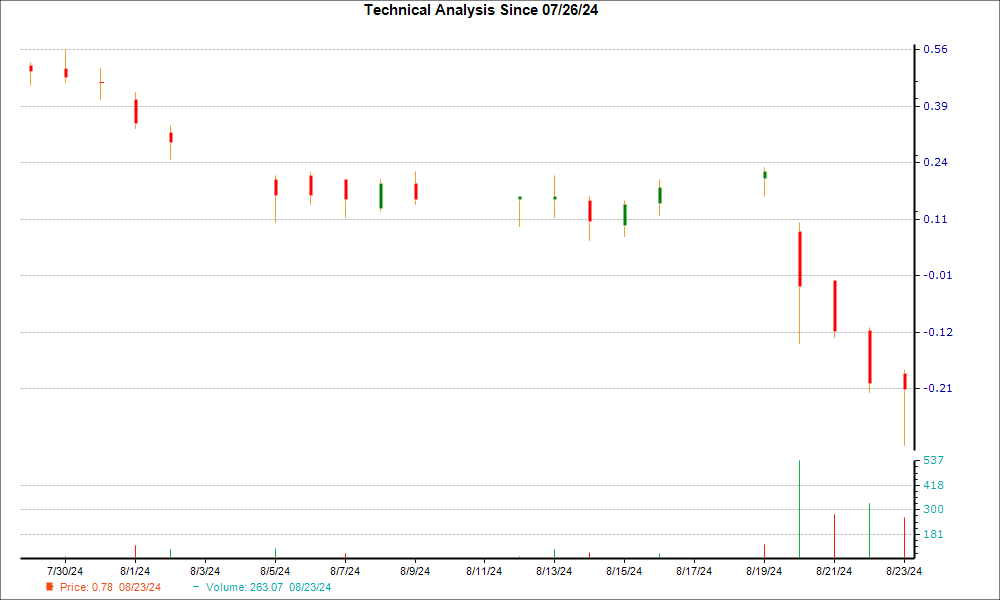Click the 'Technical Analysis Since 07/26/24' title
The width and height of the screenshot is (1000, 600).
pos(487,10)
